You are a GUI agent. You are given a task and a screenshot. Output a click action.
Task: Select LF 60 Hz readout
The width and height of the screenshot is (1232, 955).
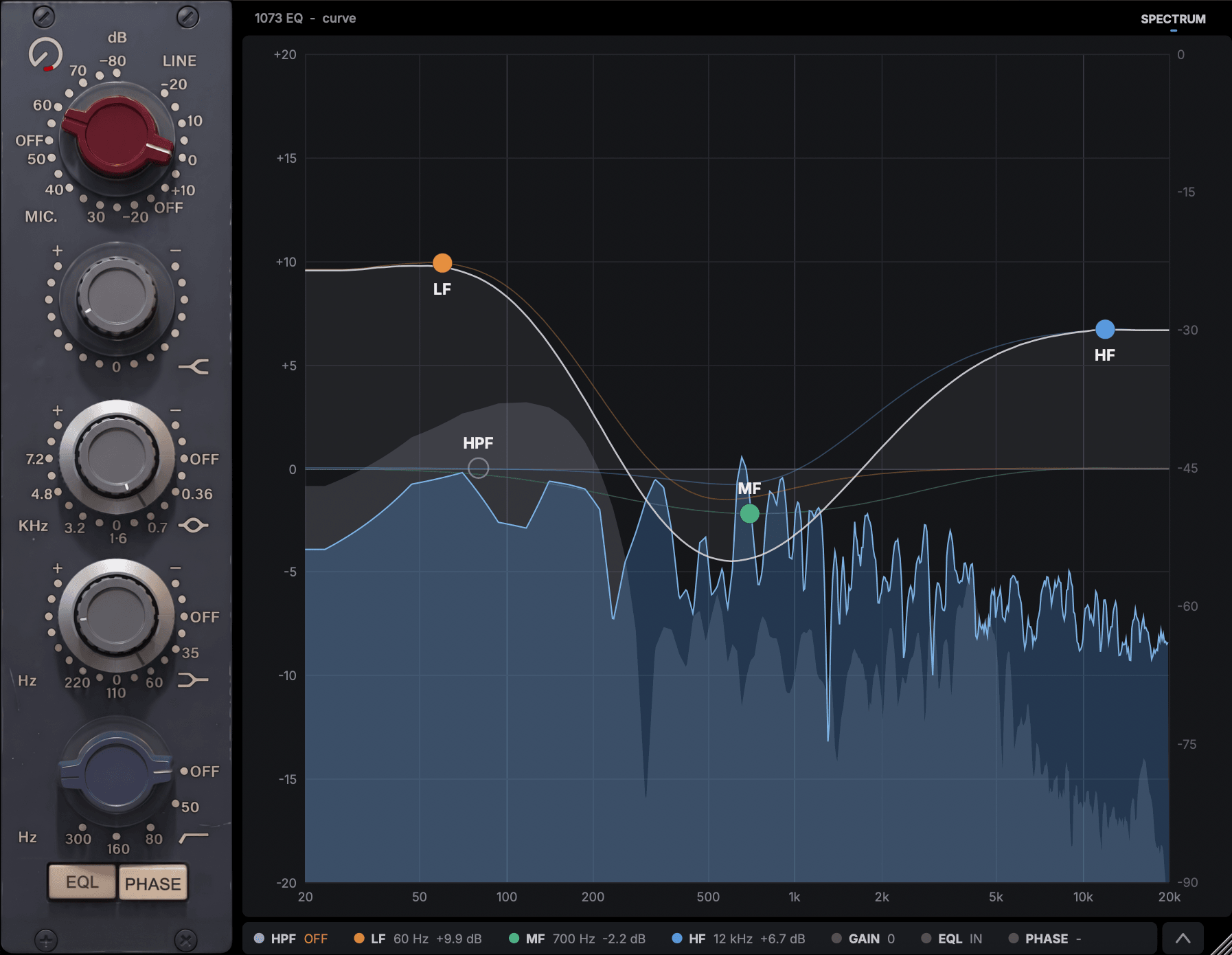(418, 939)
